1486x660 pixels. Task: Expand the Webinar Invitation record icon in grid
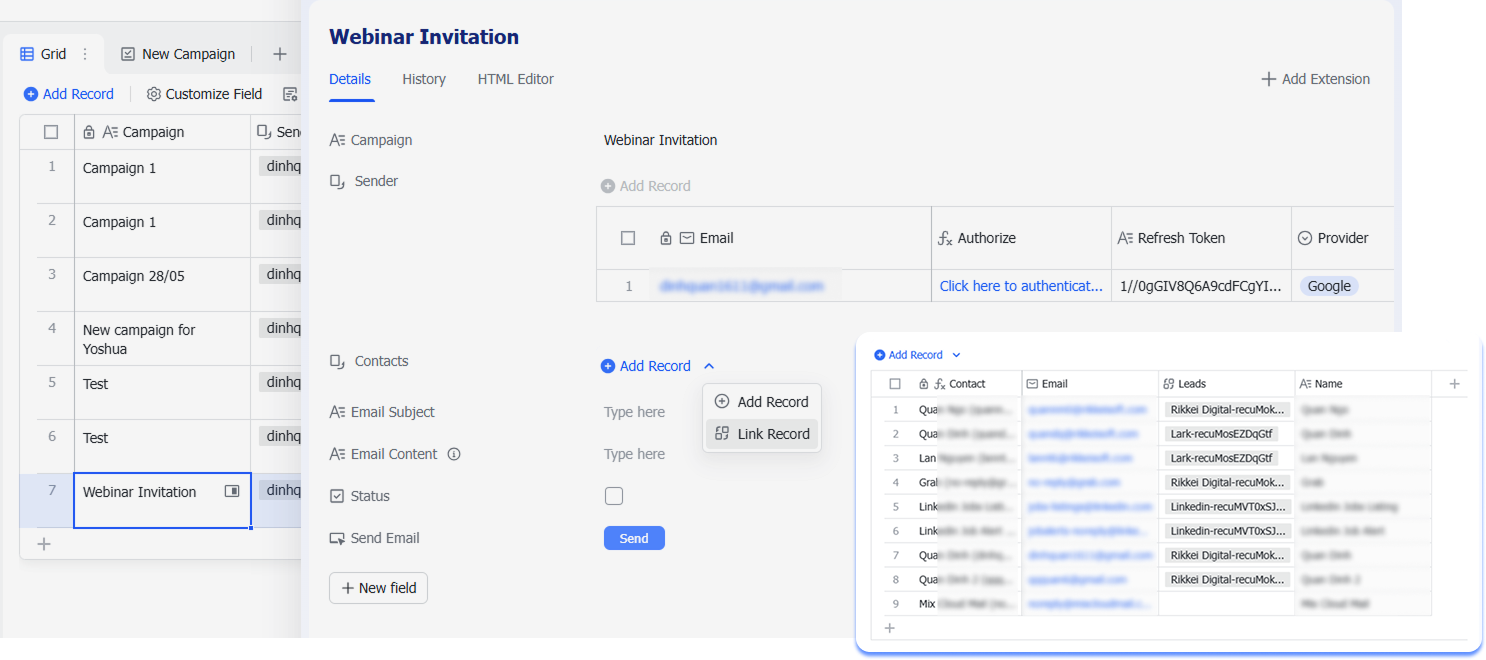232,491
